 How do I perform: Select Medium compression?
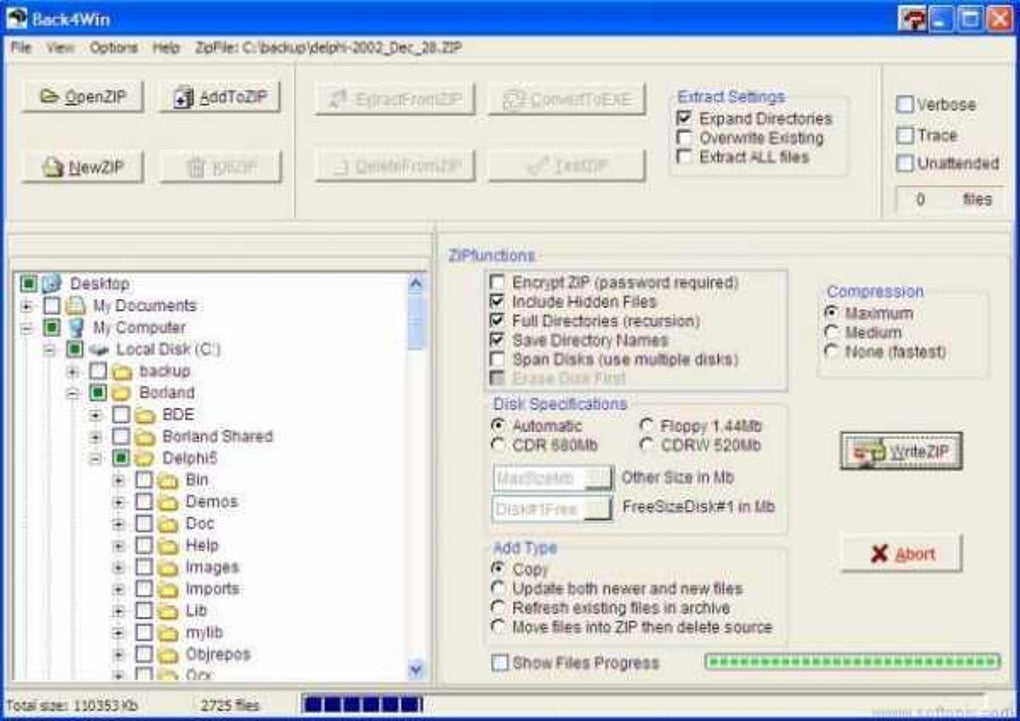click(831, 333)
